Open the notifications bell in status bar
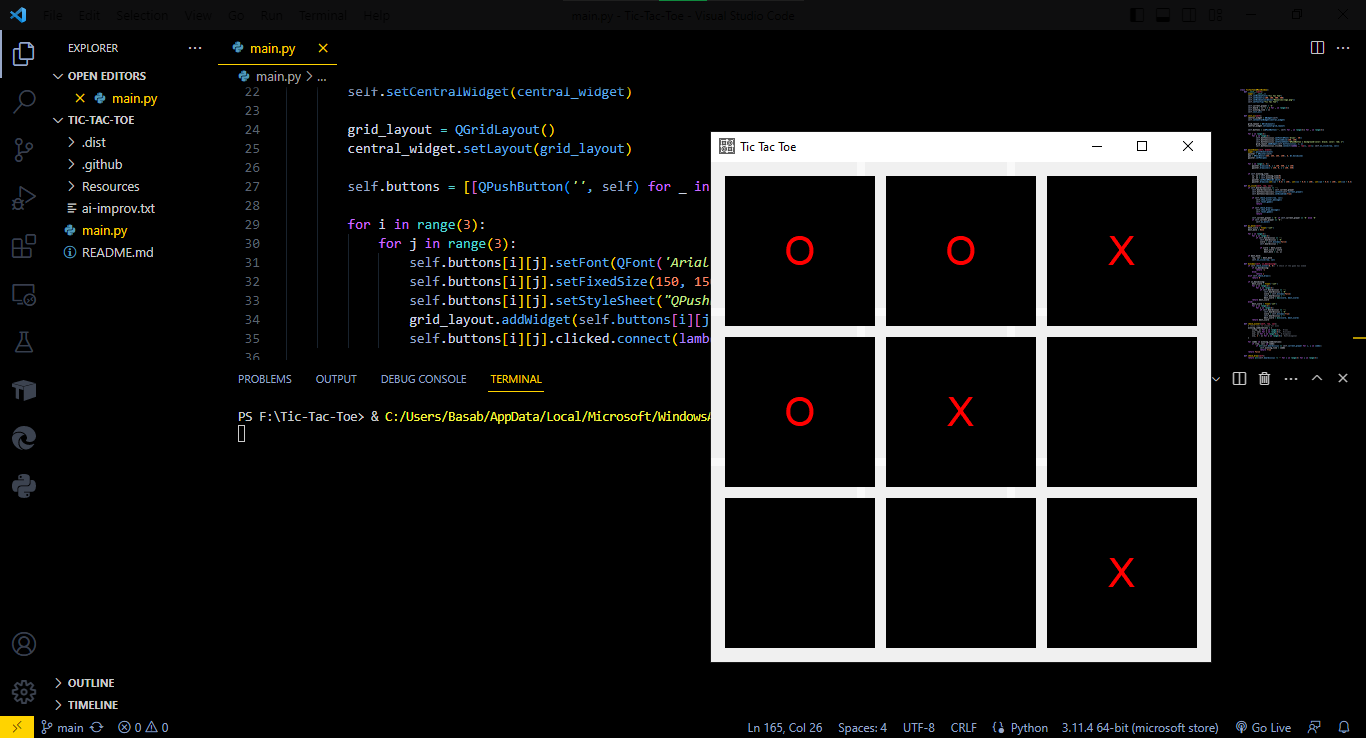The image size is (1366, 738). click(1342, 727)
